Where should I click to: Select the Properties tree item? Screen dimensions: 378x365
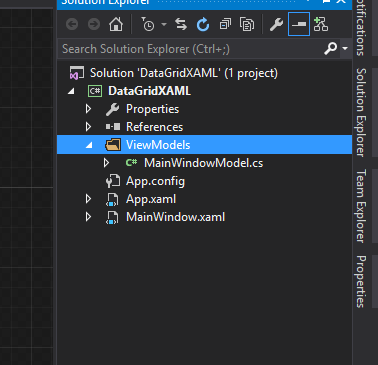[152, 109]
